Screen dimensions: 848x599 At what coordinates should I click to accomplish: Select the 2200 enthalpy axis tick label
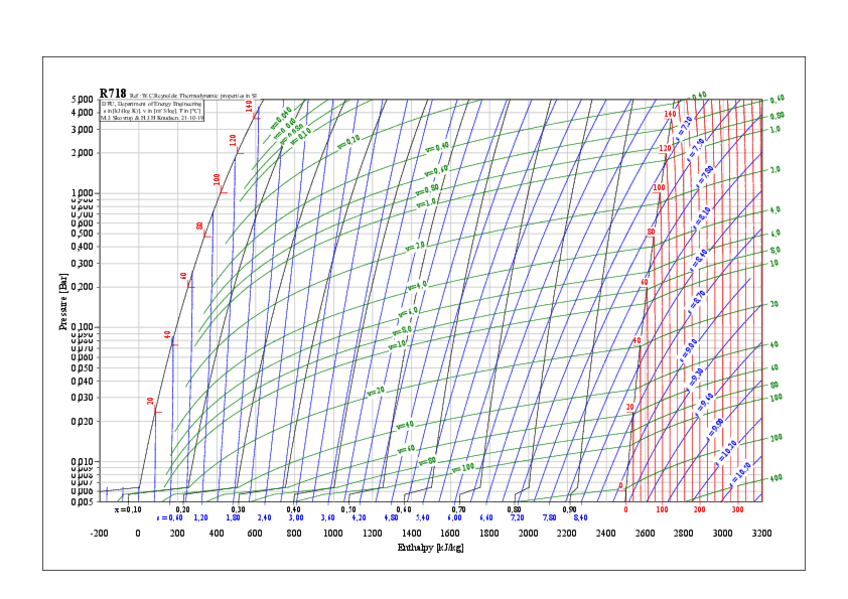click(x=566, y=534)
